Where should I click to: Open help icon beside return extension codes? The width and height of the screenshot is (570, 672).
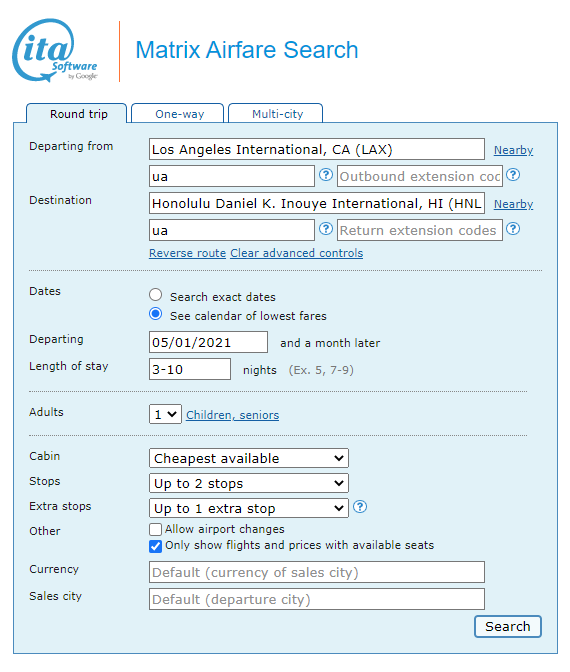tap(513, 229)
